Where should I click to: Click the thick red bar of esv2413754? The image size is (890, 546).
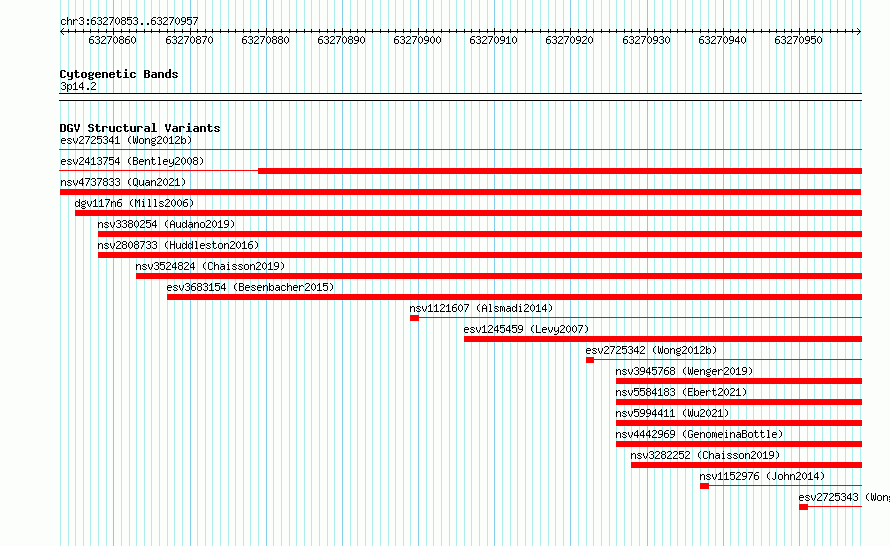click(560, 171)
